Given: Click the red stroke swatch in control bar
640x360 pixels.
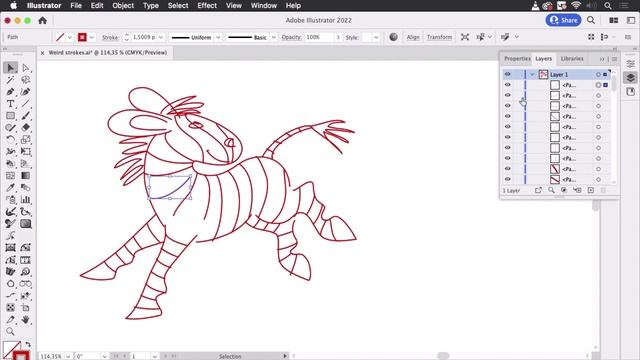Looking at the screenshot, I should (x=82, y=37).
